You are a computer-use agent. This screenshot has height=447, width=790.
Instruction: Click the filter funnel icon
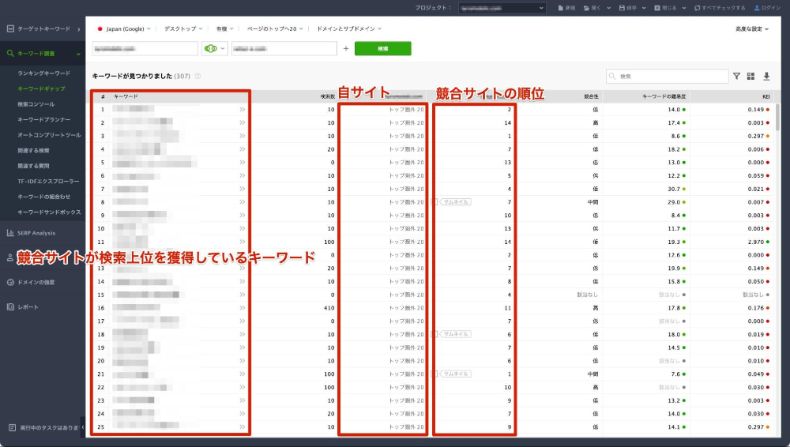point(737,76)
